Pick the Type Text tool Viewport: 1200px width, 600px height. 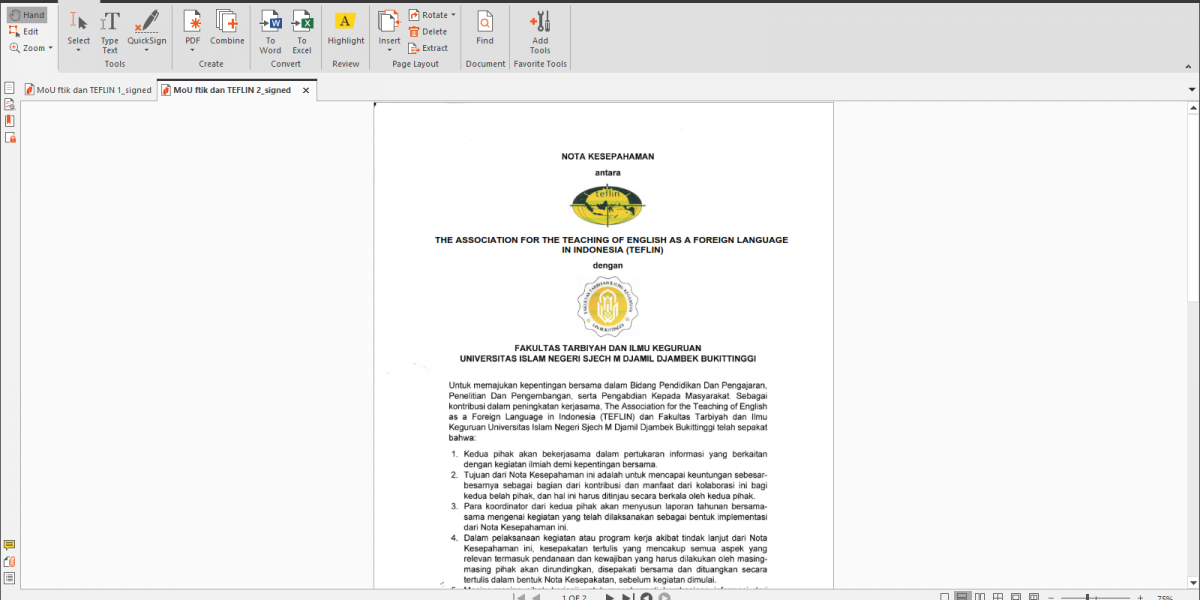coord(110,33)
